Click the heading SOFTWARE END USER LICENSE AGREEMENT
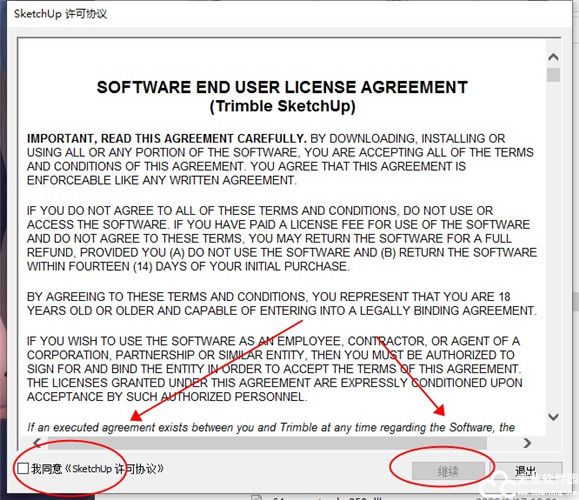This screenshot has width=579, height=500. pyautogui.click(x=282, y=87)
